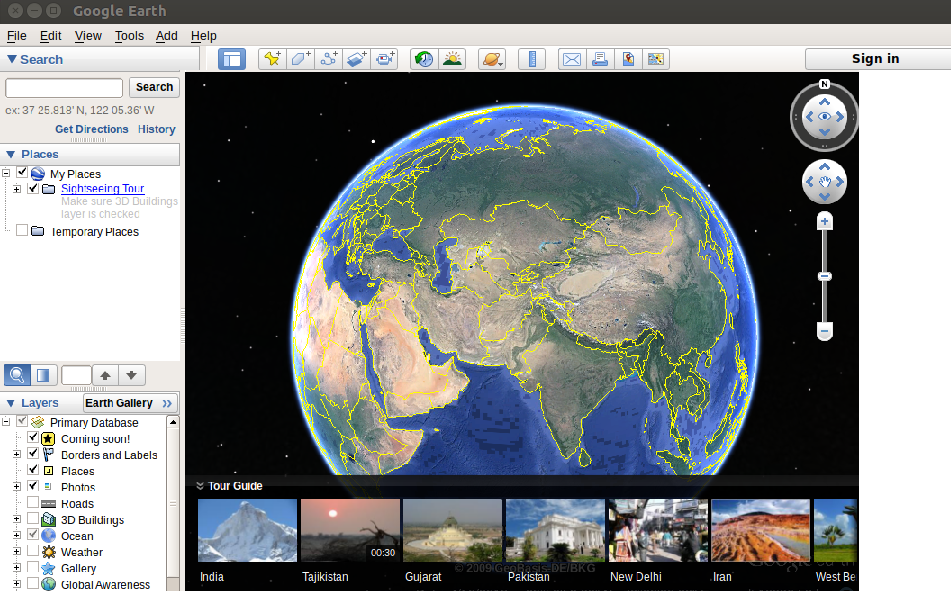The height and width of the screenshot is (591, 951).
Task: Move selected place up arrow
Action: point(105,375)
